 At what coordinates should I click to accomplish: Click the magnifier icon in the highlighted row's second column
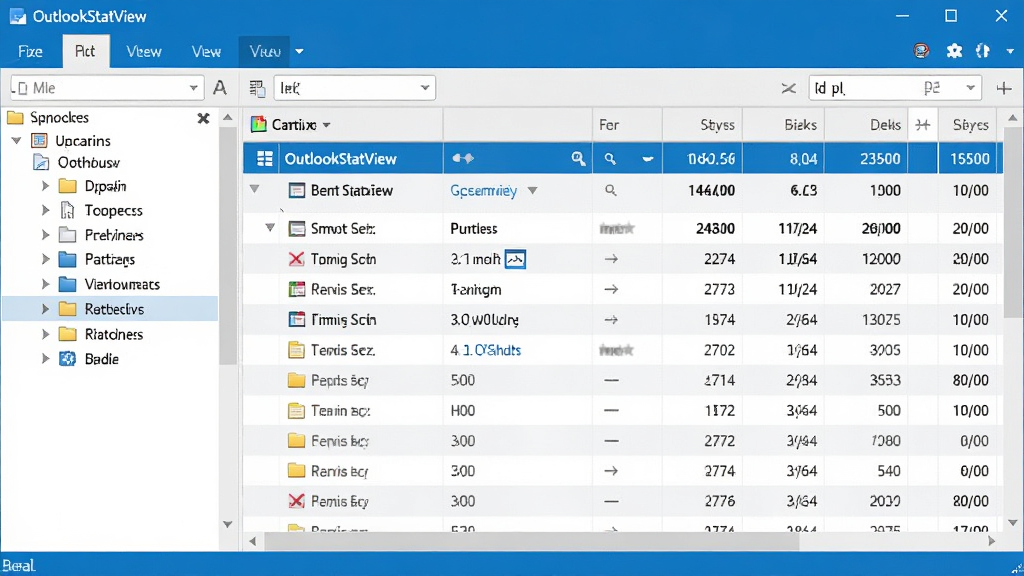[578, 159]
